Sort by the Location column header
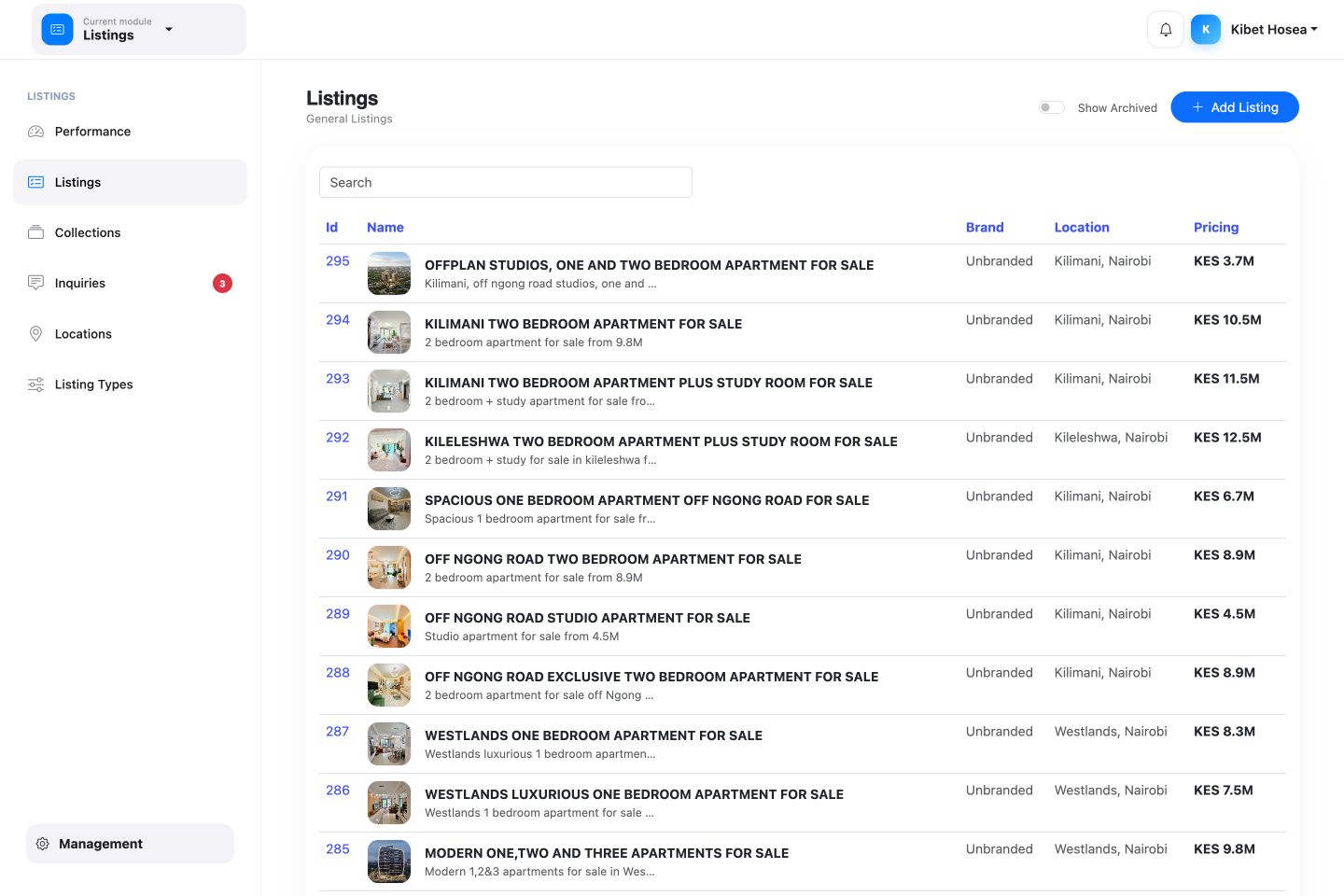The width and height of the screenshot is (1344, 896). click(x=1082, y=228)
